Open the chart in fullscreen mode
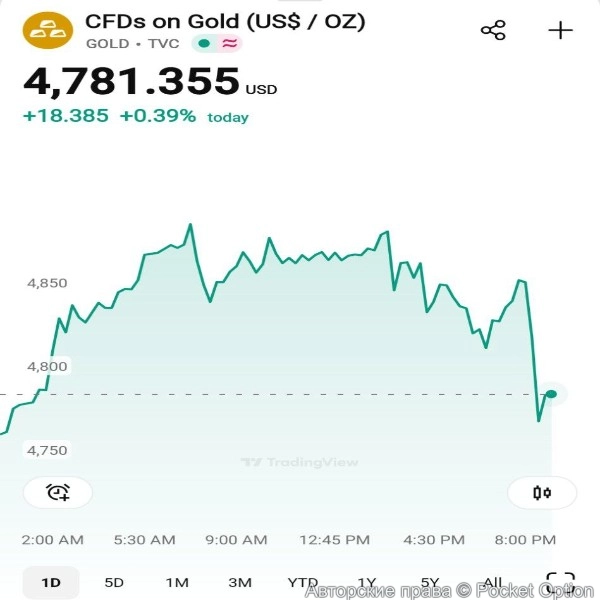The height and width of the screenshot is (600, 600). (x=561, y=582)
